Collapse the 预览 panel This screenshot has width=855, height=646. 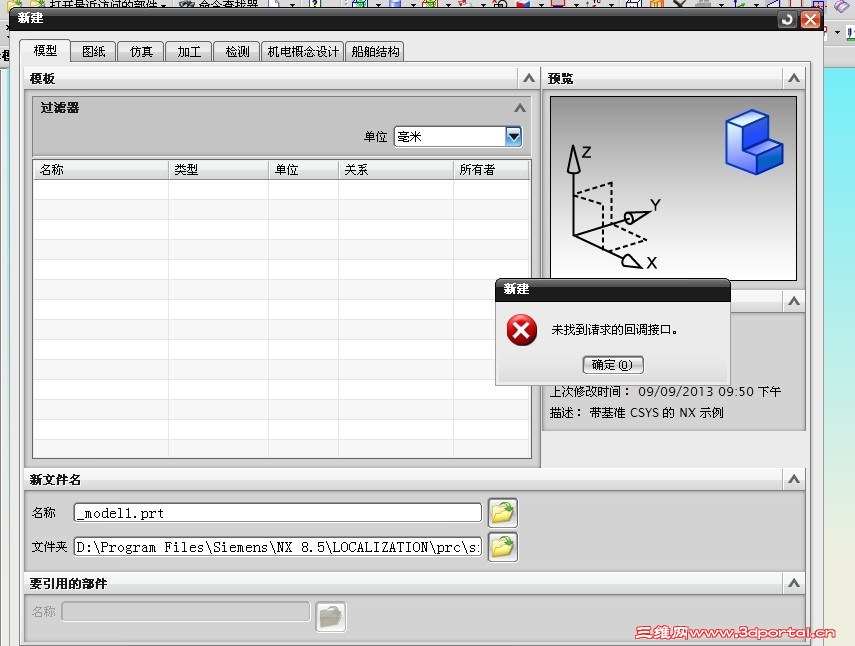coord(793,78)
